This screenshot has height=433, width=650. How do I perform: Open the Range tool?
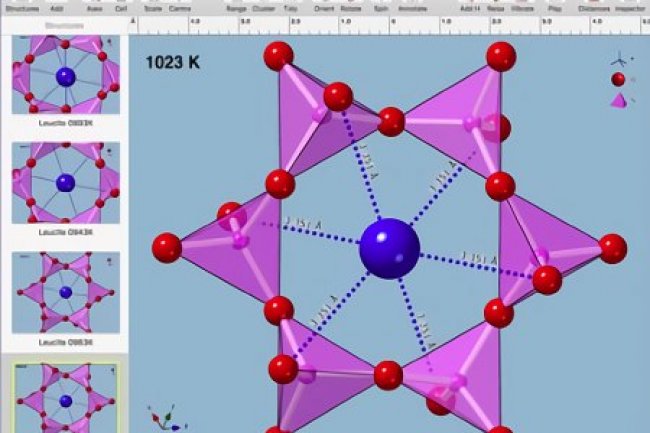pyautogui.click(x=236, y=6)
